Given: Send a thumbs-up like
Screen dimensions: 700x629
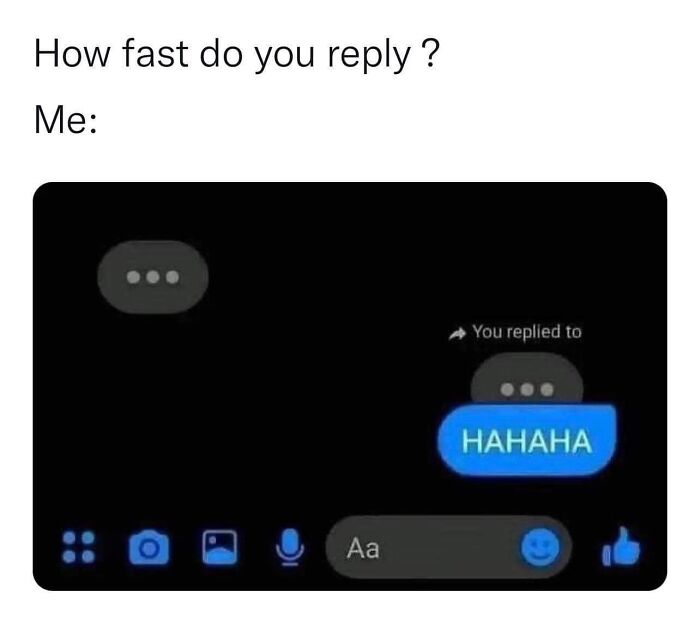Looking at the screenshot, I should 621,547.
